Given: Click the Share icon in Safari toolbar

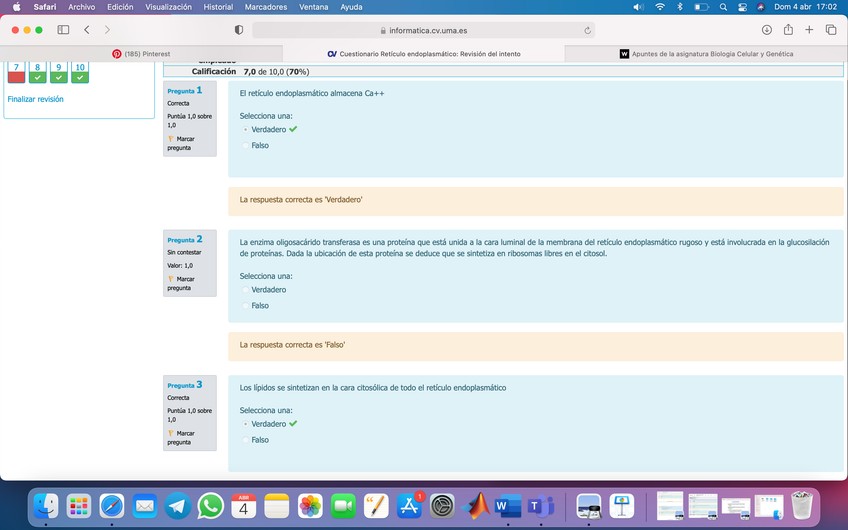Looking at the screenshot, I should click(x=788, y=30).
